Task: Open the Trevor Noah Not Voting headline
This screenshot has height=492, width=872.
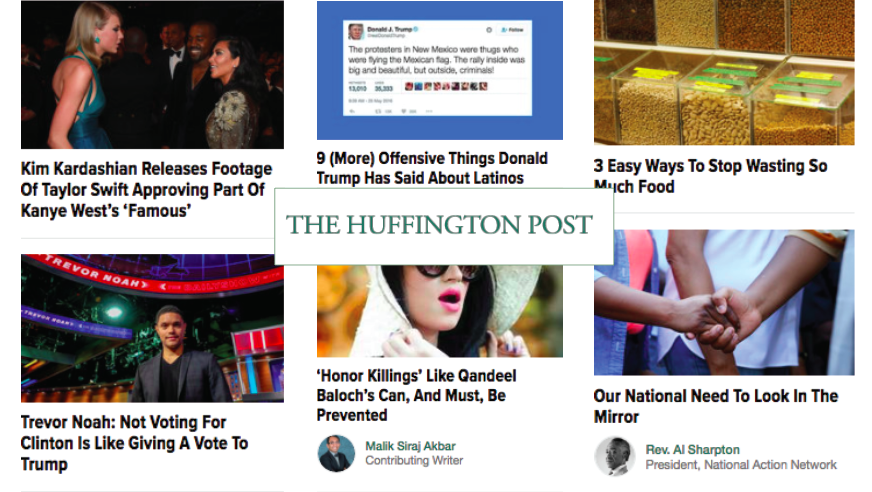Action: coord(135,443)
